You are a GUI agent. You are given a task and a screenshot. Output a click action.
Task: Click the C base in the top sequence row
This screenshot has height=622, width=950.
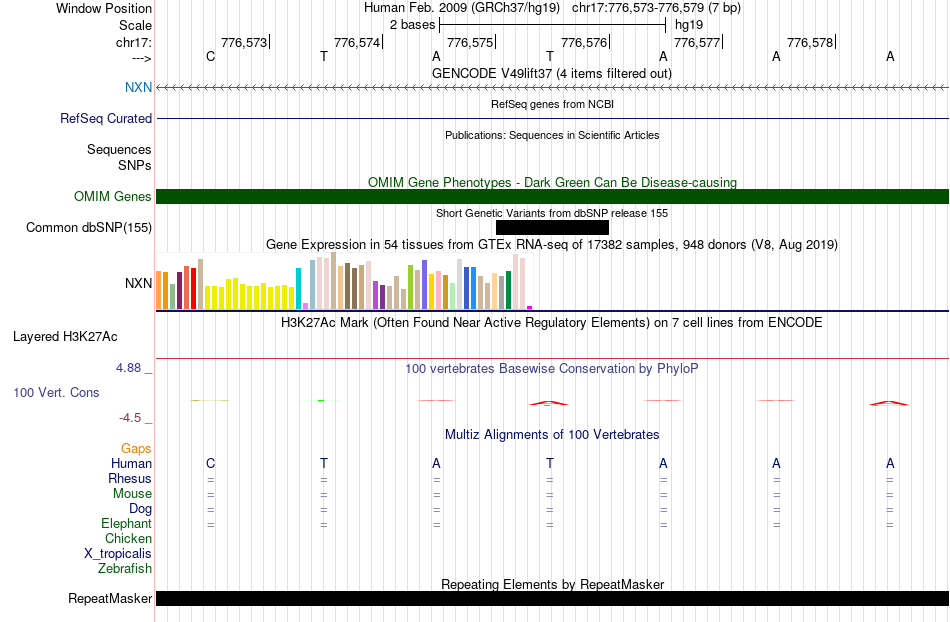click(210, 56)
